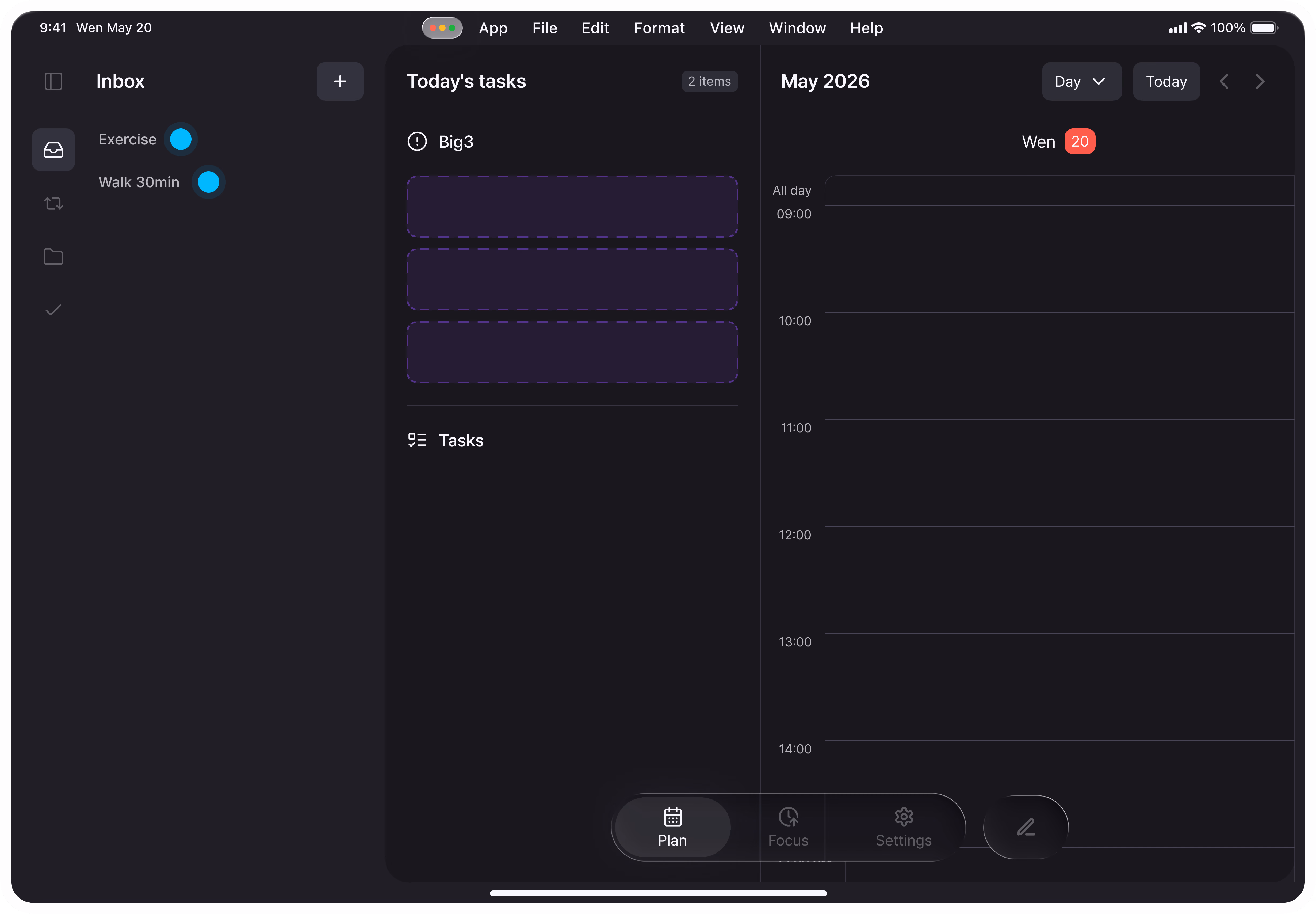Select the second Big3 empty slot
Viewport: 1316px width, 914px height.
tap(572, 279)
